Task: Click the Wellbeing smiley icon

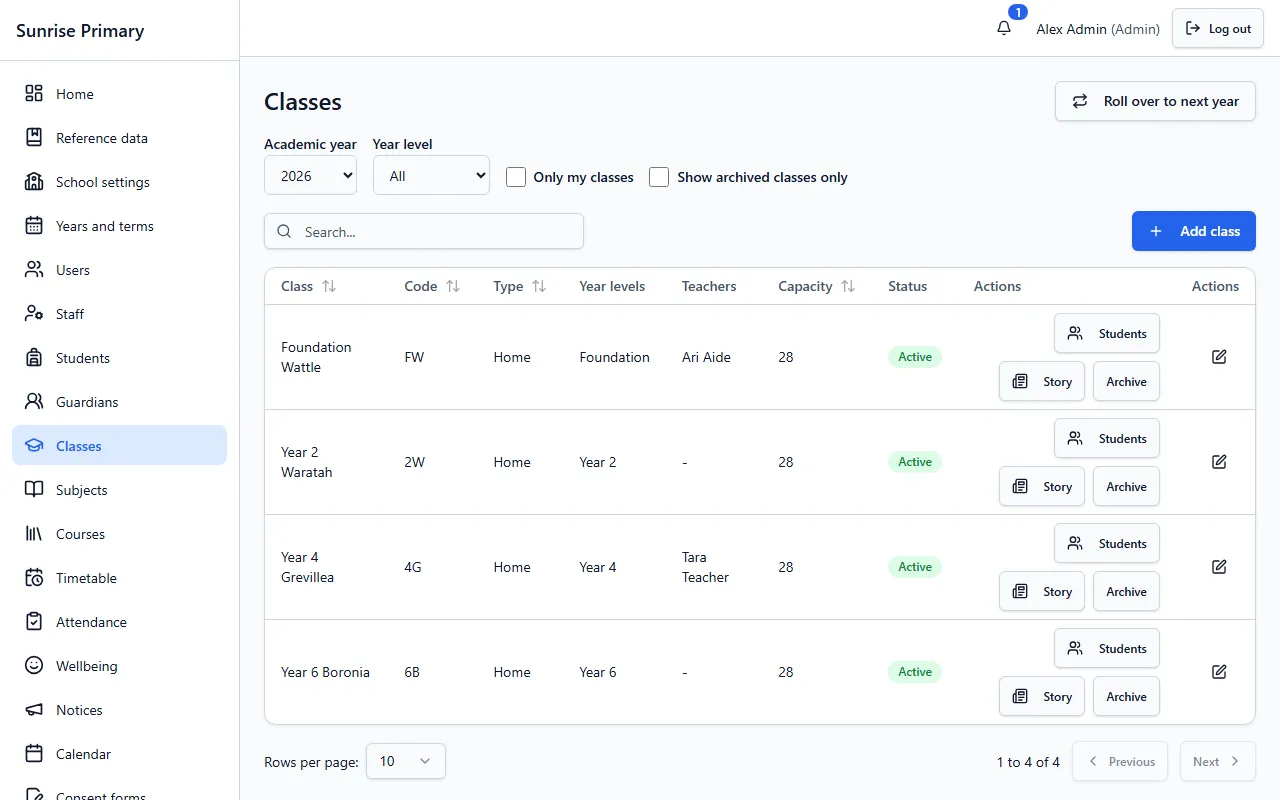Action: coord(34,665)
